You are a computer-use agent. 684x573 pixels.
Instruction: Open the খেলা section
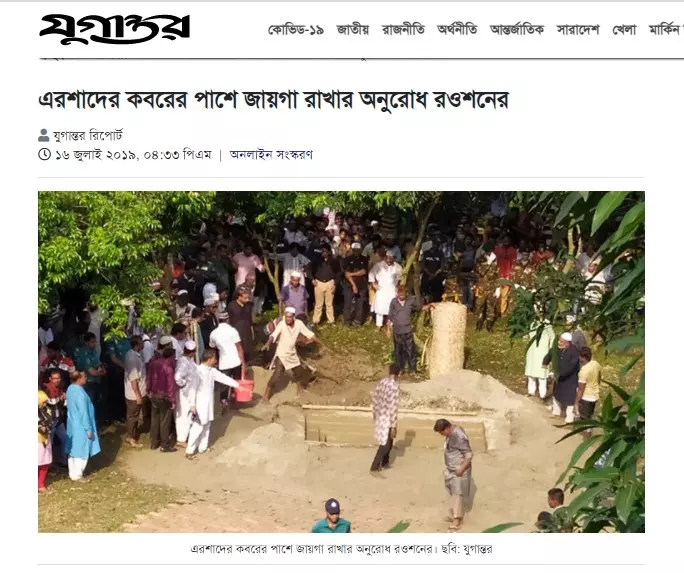624,29
